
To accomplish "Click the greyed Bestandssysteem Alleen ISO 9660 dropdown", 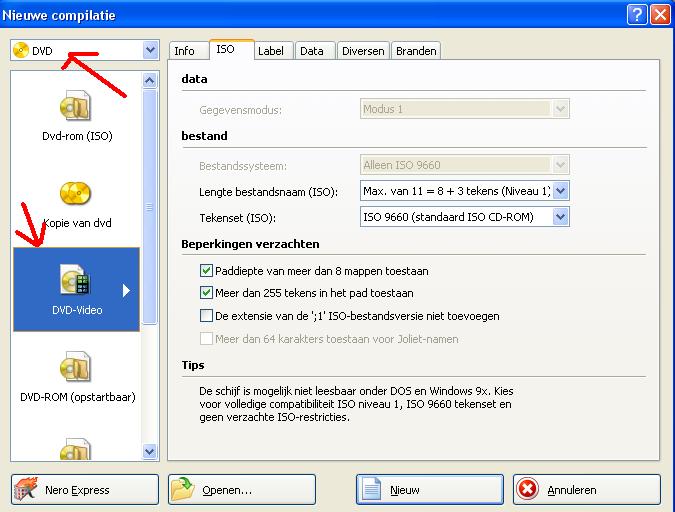I will 464,165.
